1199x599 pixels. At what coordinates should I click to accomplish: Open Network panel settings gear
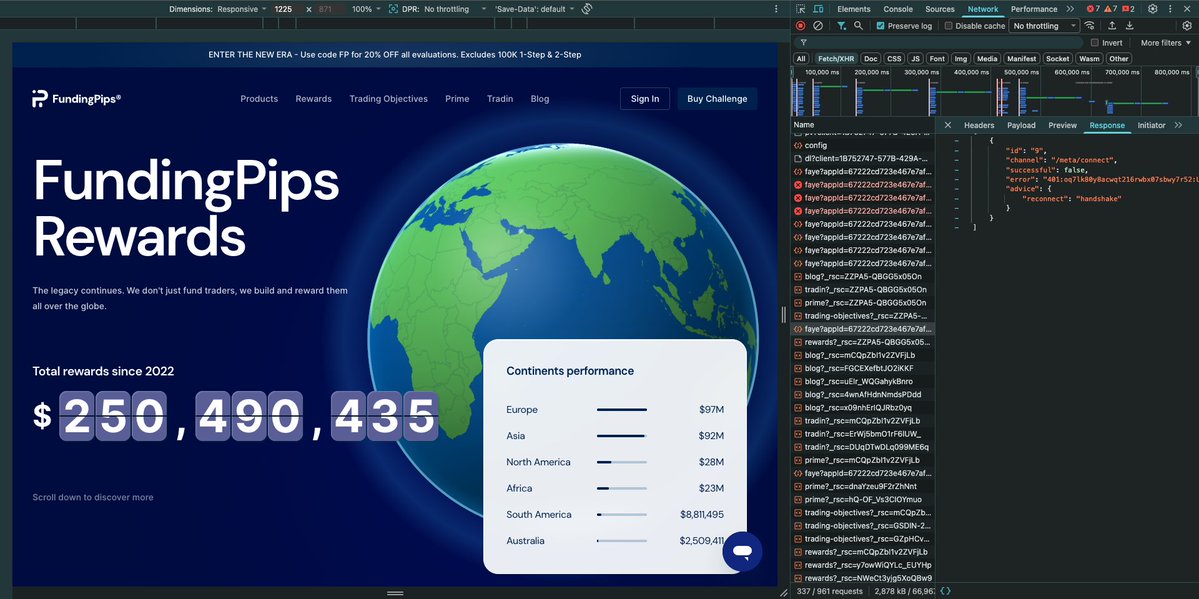[x=1187, y=26]
